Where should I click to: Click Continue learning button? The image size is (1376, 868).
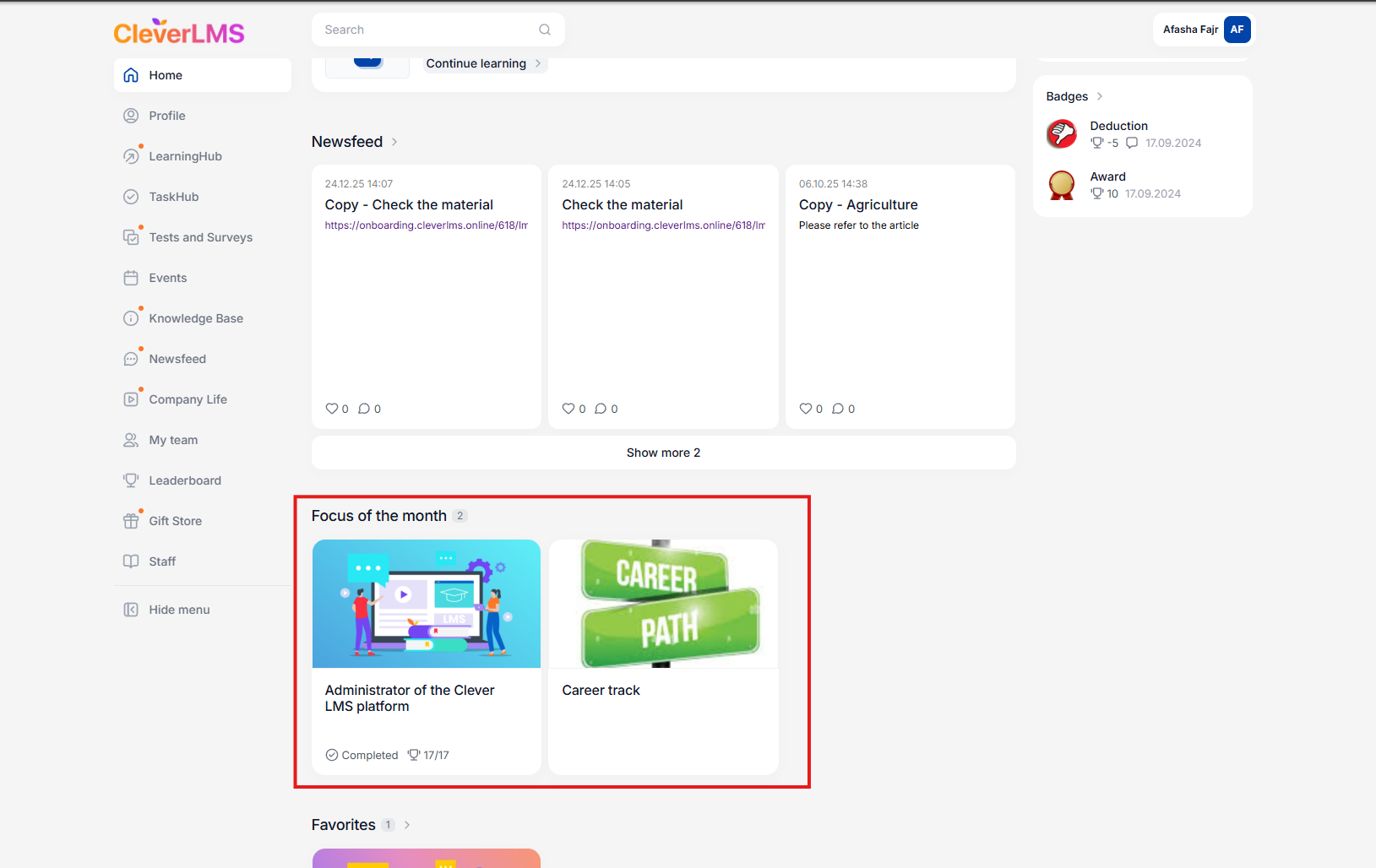[x=485, y=63]
